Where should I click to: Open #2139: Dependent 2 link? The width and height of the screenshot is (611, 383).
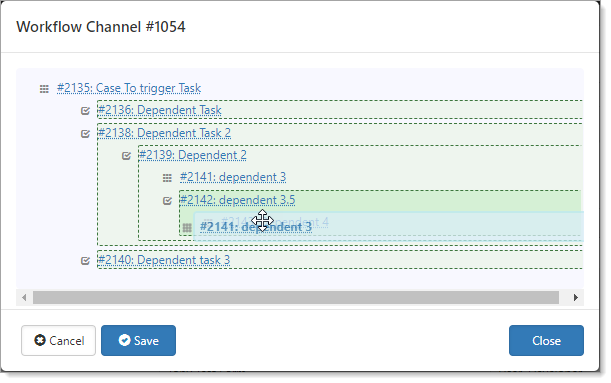click(193, 155)
